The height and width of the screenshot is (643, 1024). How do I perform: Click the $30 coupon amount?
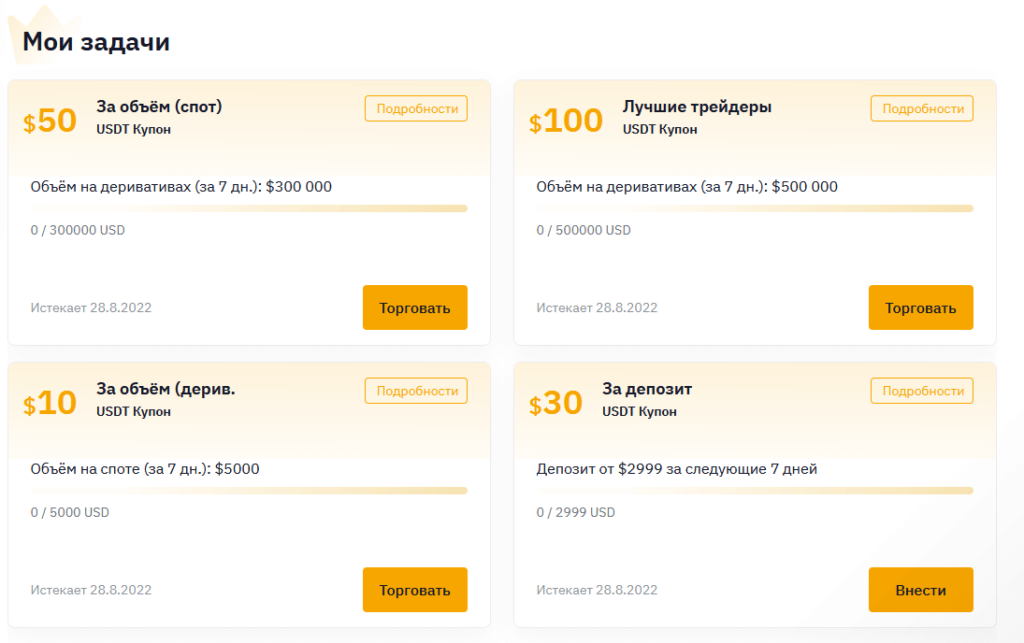coord(556,403)
